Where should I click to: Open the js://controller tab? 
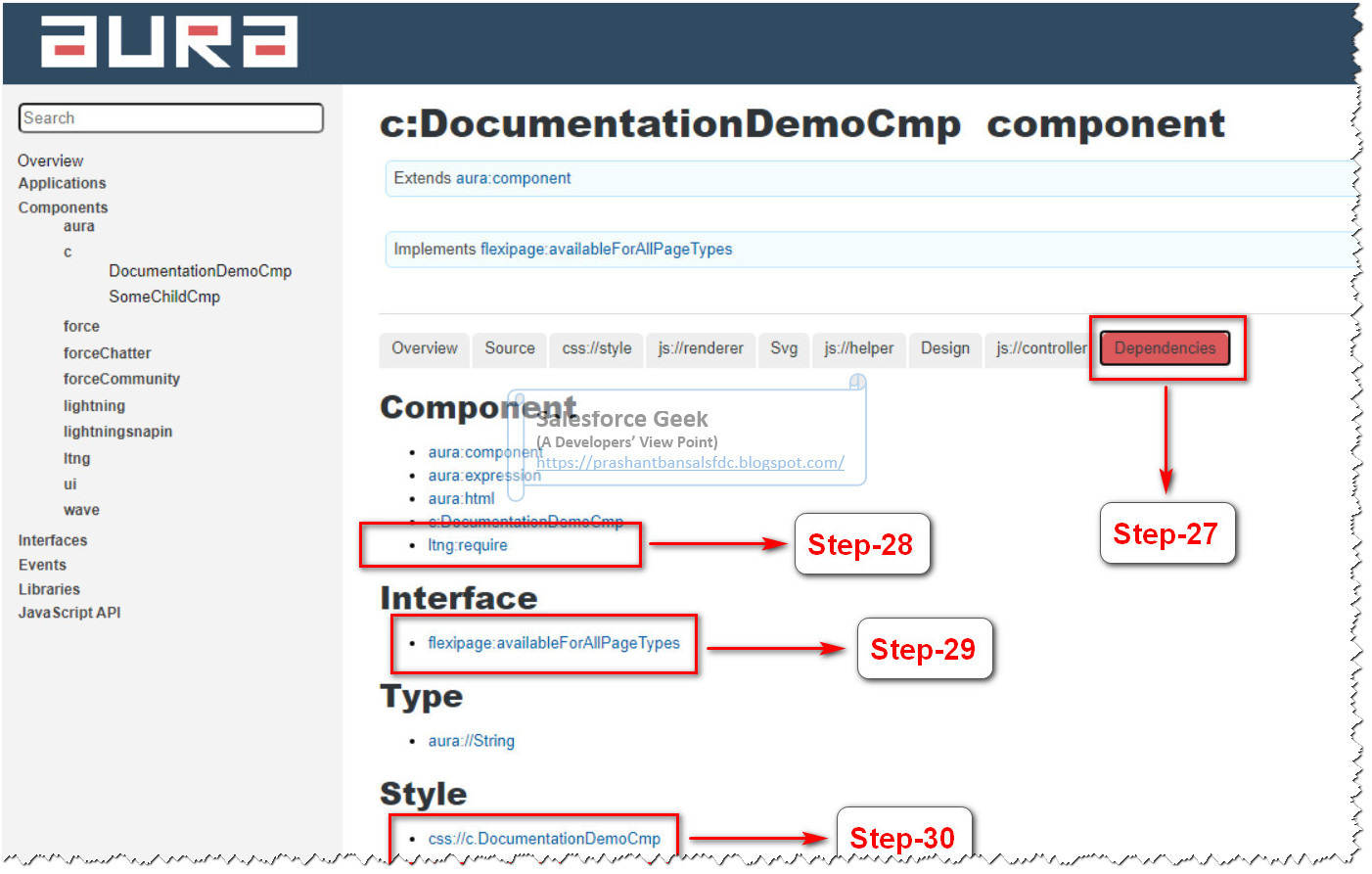[x=1040, y=348]
